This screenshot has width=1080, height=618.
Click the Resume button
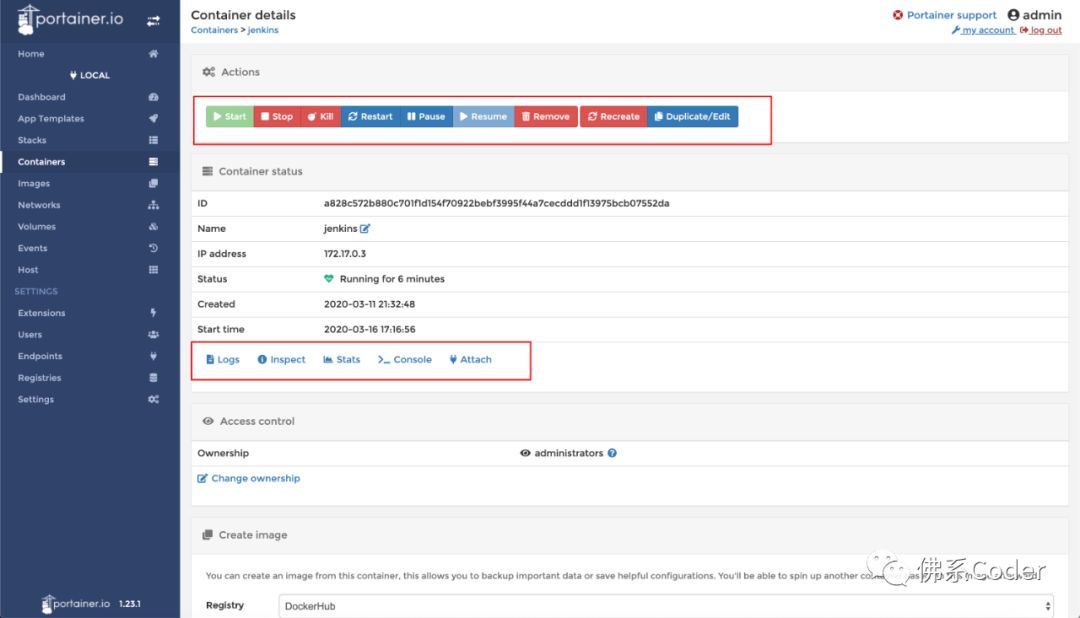coord(484,116)
